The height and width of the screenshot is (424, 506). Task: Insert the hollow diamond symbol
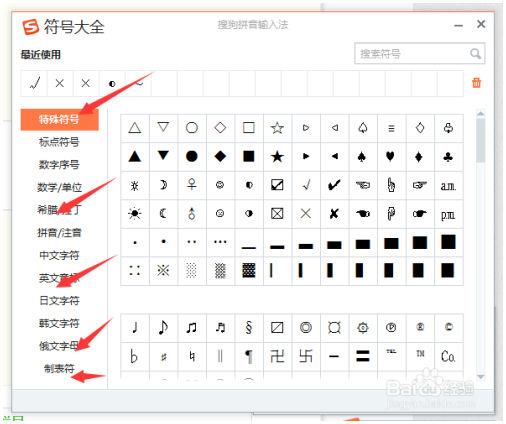[x=220, y=128]
